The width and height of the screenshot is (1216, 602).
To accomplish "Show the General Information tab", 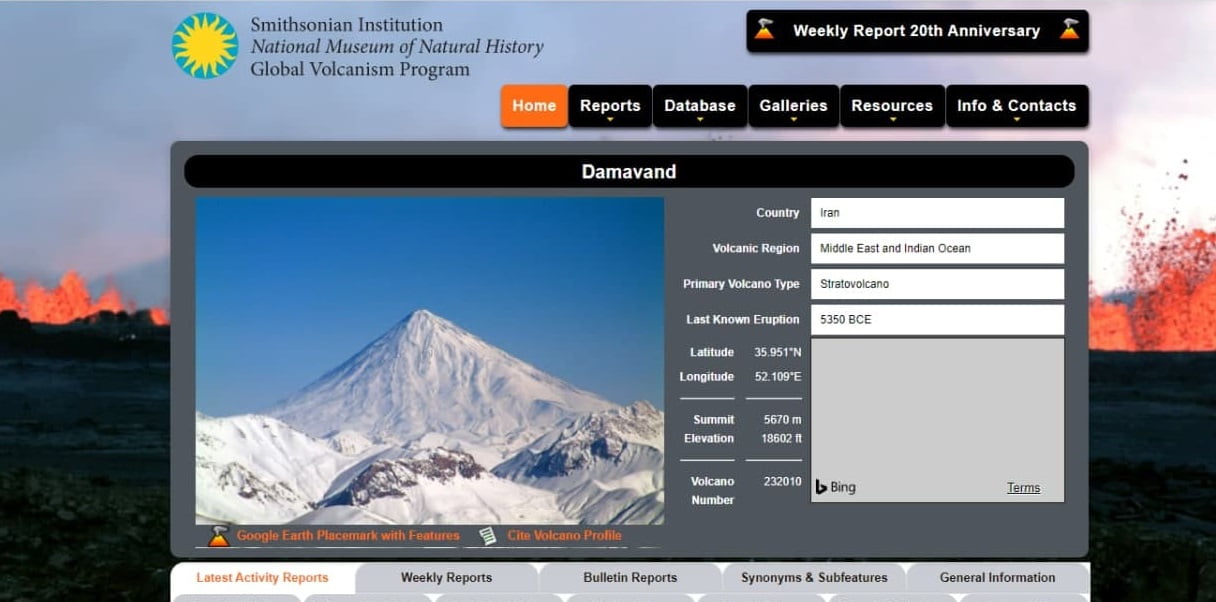I will click(997, 578).
